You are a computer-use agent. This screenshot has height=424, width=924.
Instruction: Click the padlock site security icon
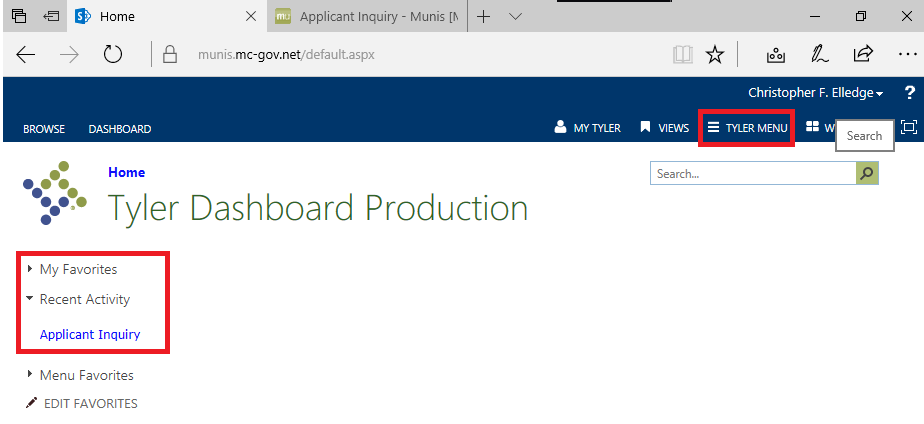click(170, 55)
